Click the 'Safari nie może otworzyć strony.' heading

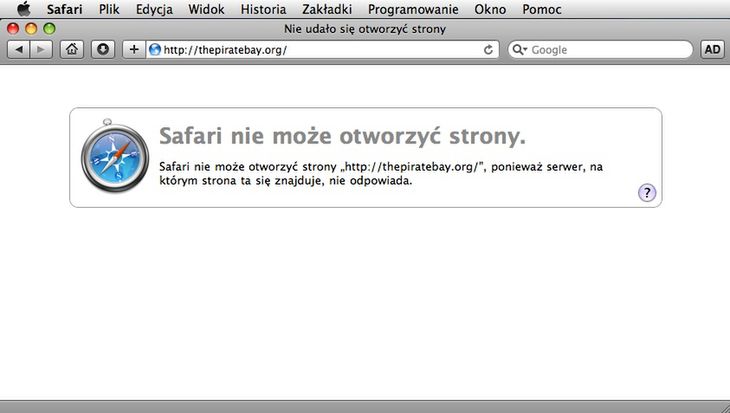[342, 136]
